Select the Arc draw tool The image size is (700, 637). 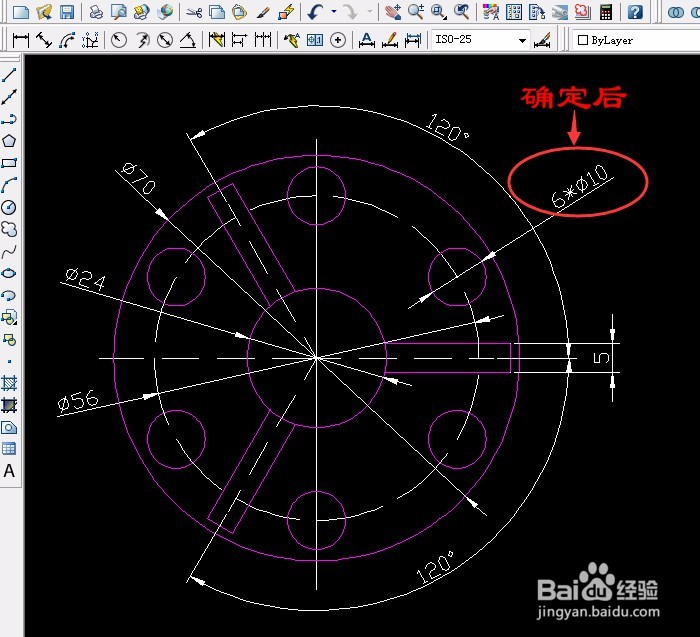click(x=9, y=185)
